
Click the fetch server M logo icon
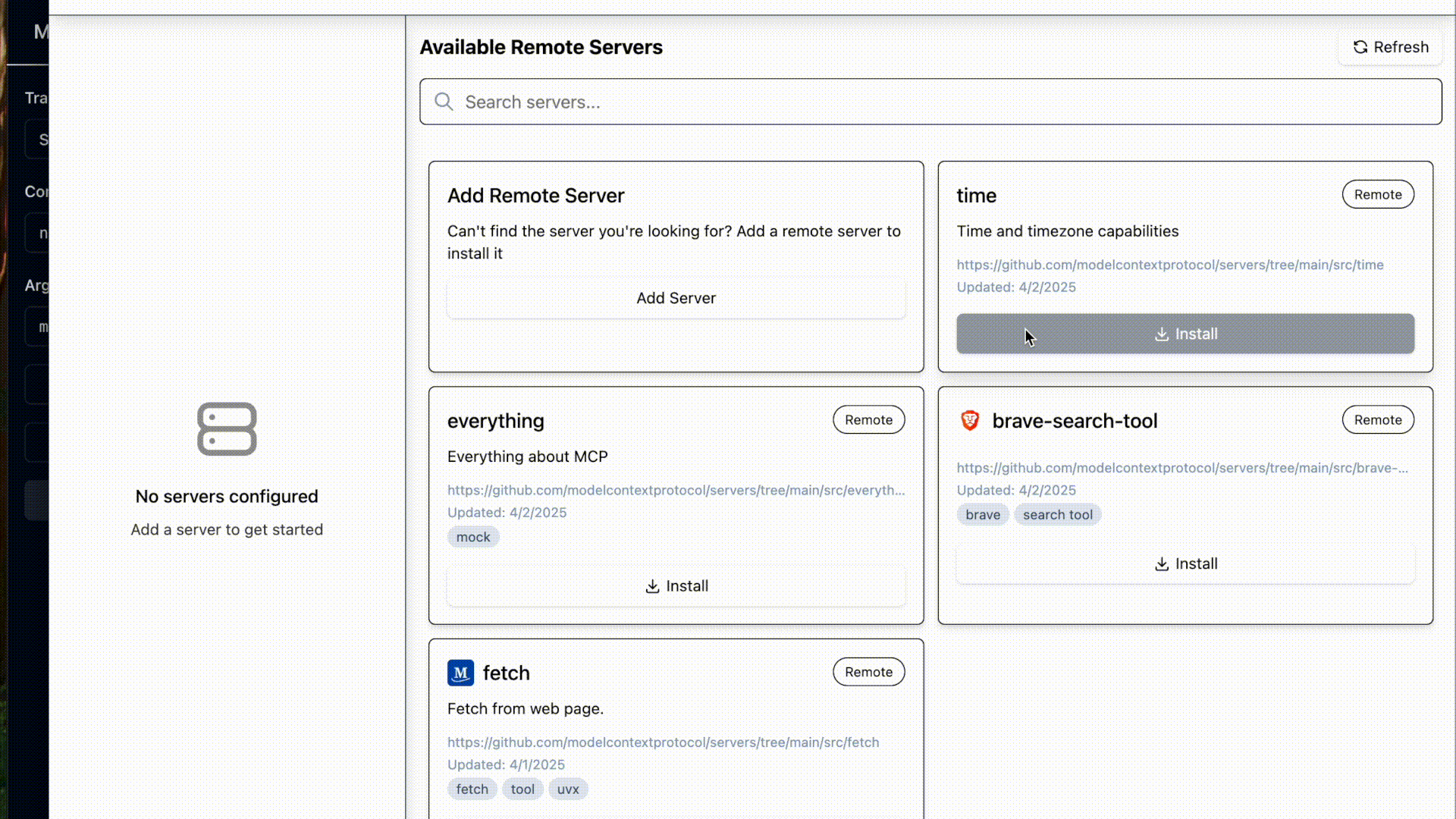click(460, 673)
